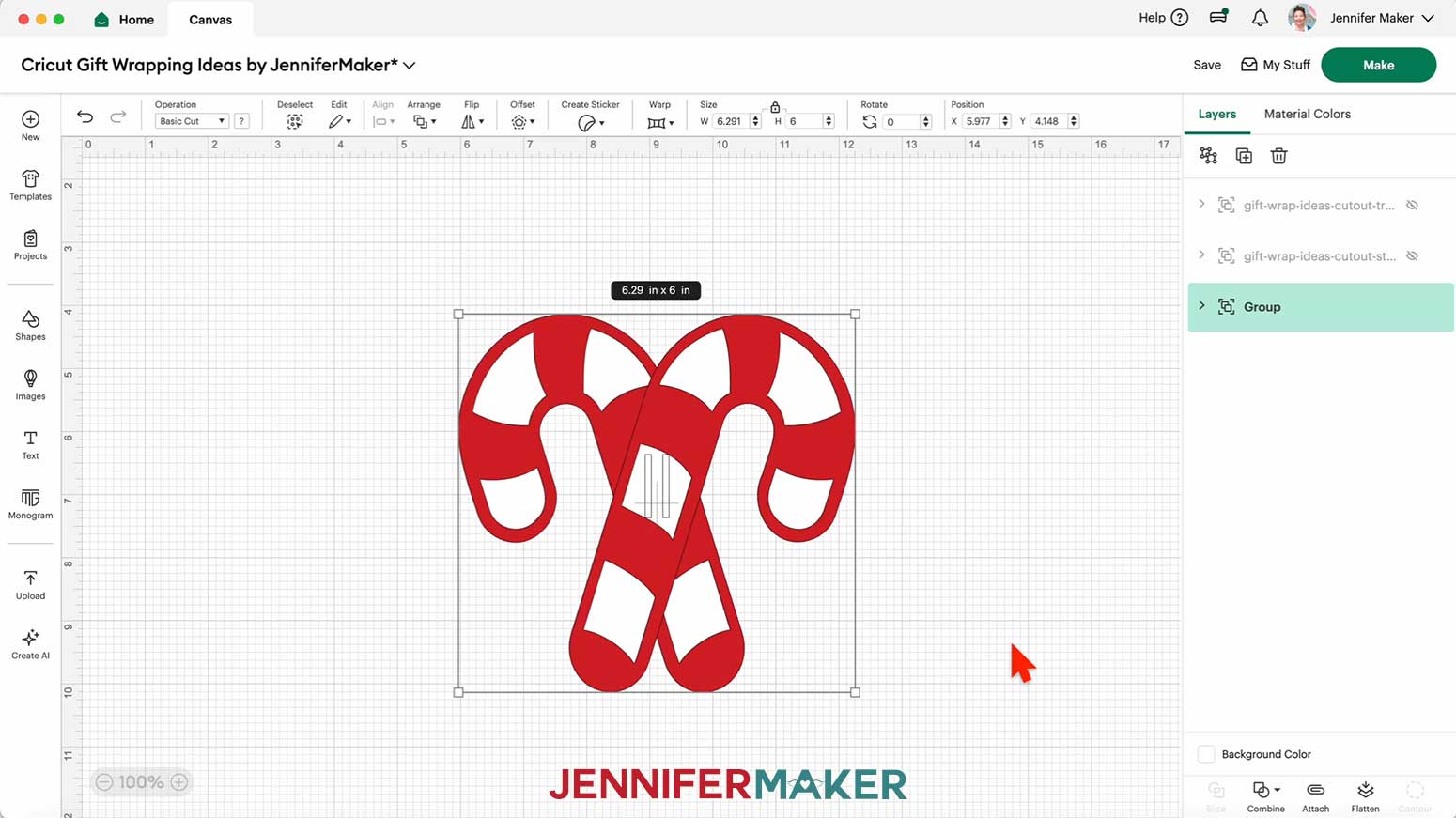Delete the selected layer with the trash icon
The height and width of the screenshot is (818, 1456).
[x=1278, y=156]
